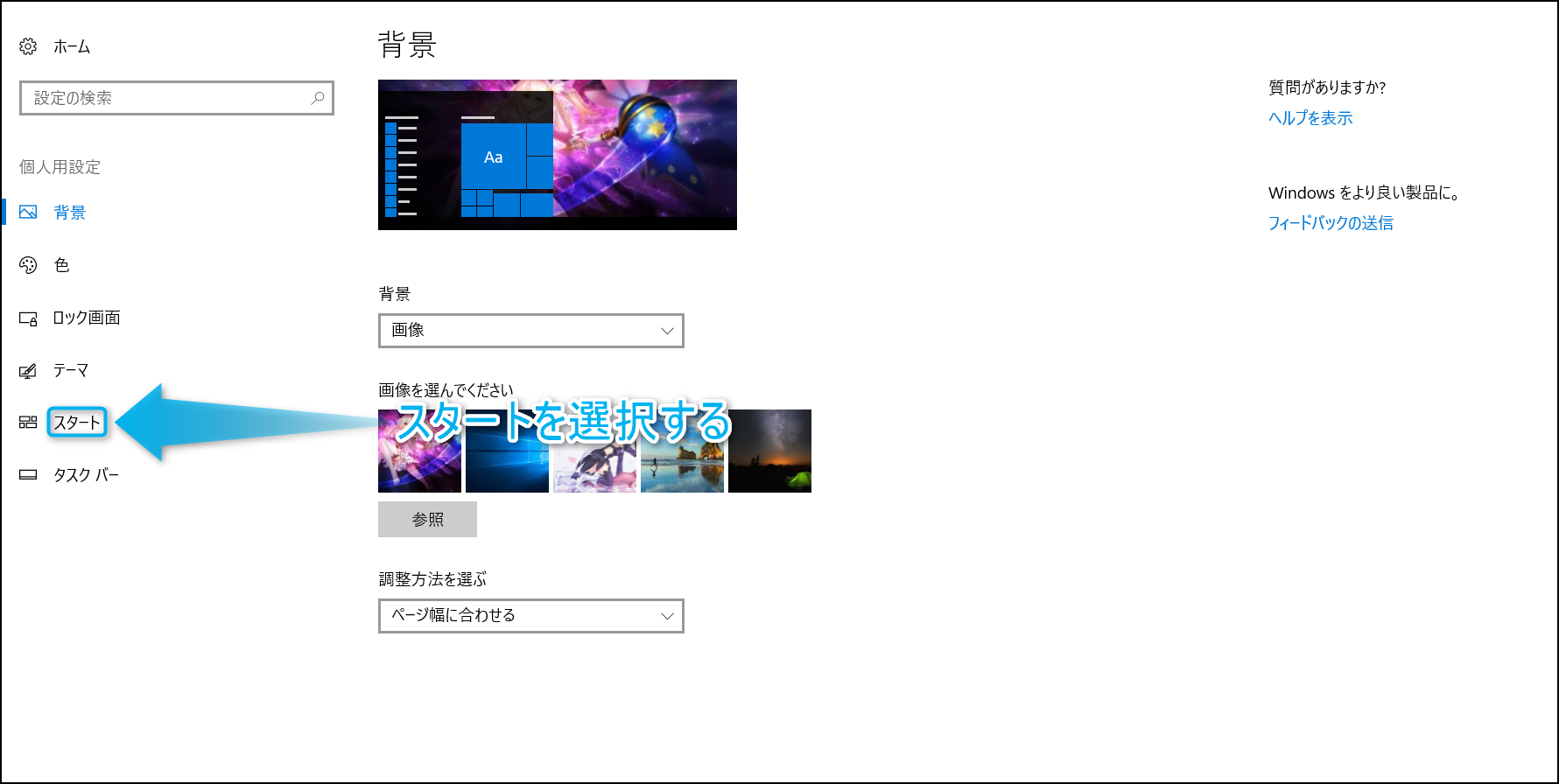Click the Home gear icon

pyautogui.click(x=28, y=46)
